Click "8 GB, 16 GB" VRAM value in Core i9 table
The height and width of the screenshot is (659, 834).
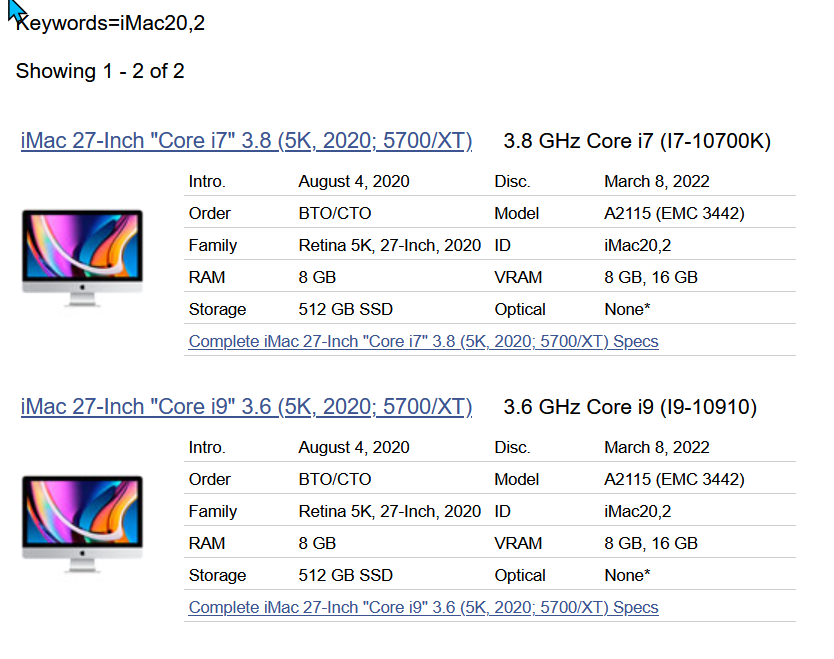pyautogui.click(x=651, y=543)
